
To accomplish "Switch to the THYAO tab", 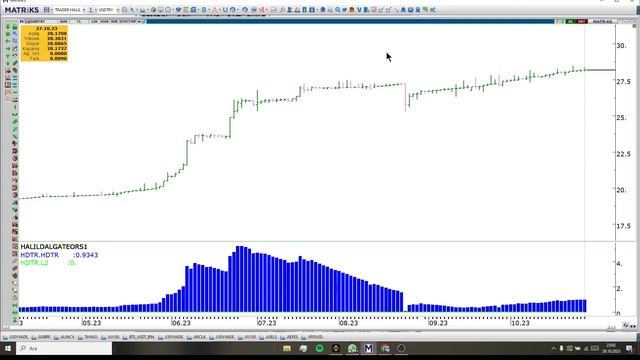I will coord(88,337).
